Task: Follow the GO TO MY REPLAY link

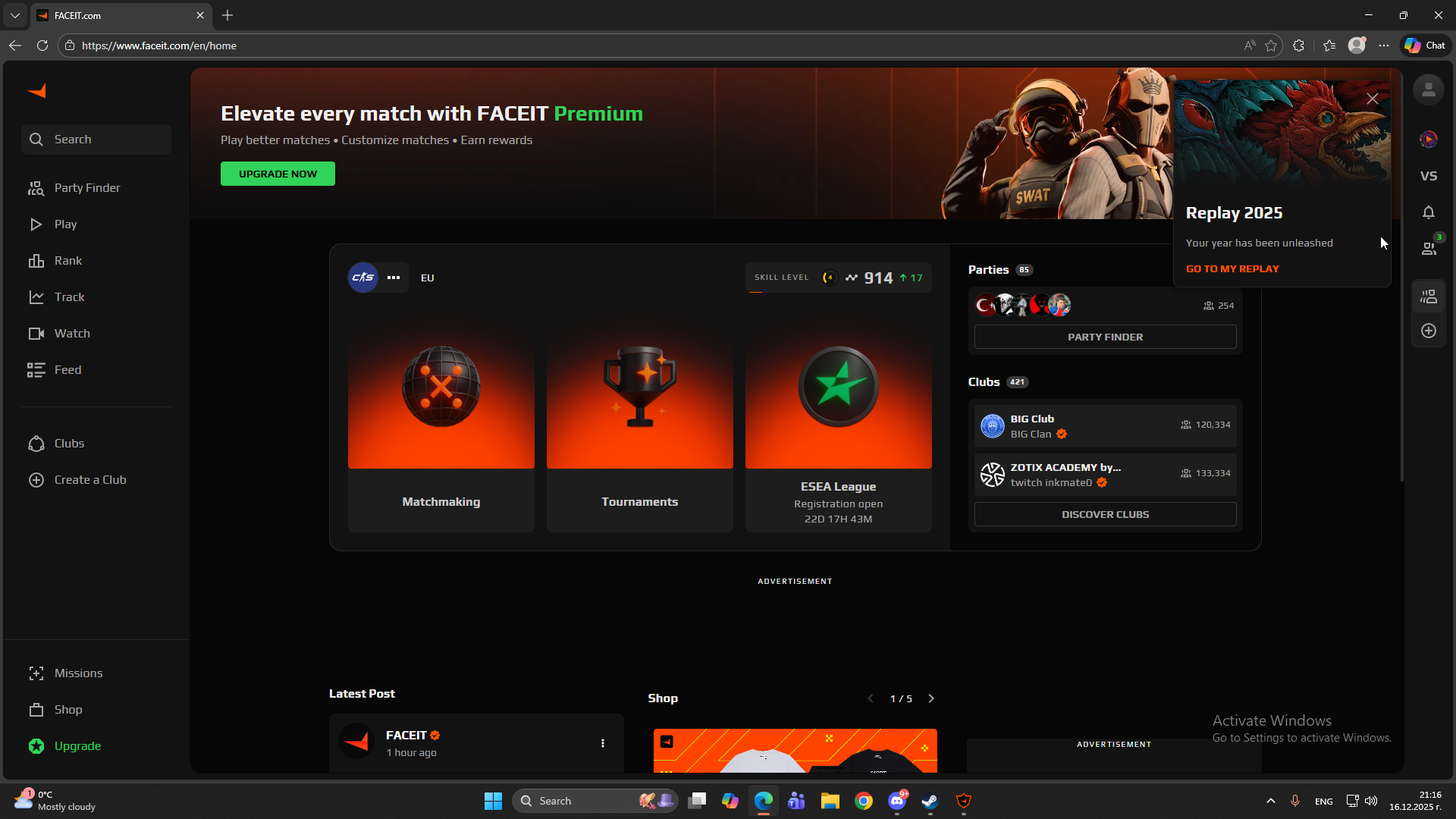Action: (x=1232, y=269)
